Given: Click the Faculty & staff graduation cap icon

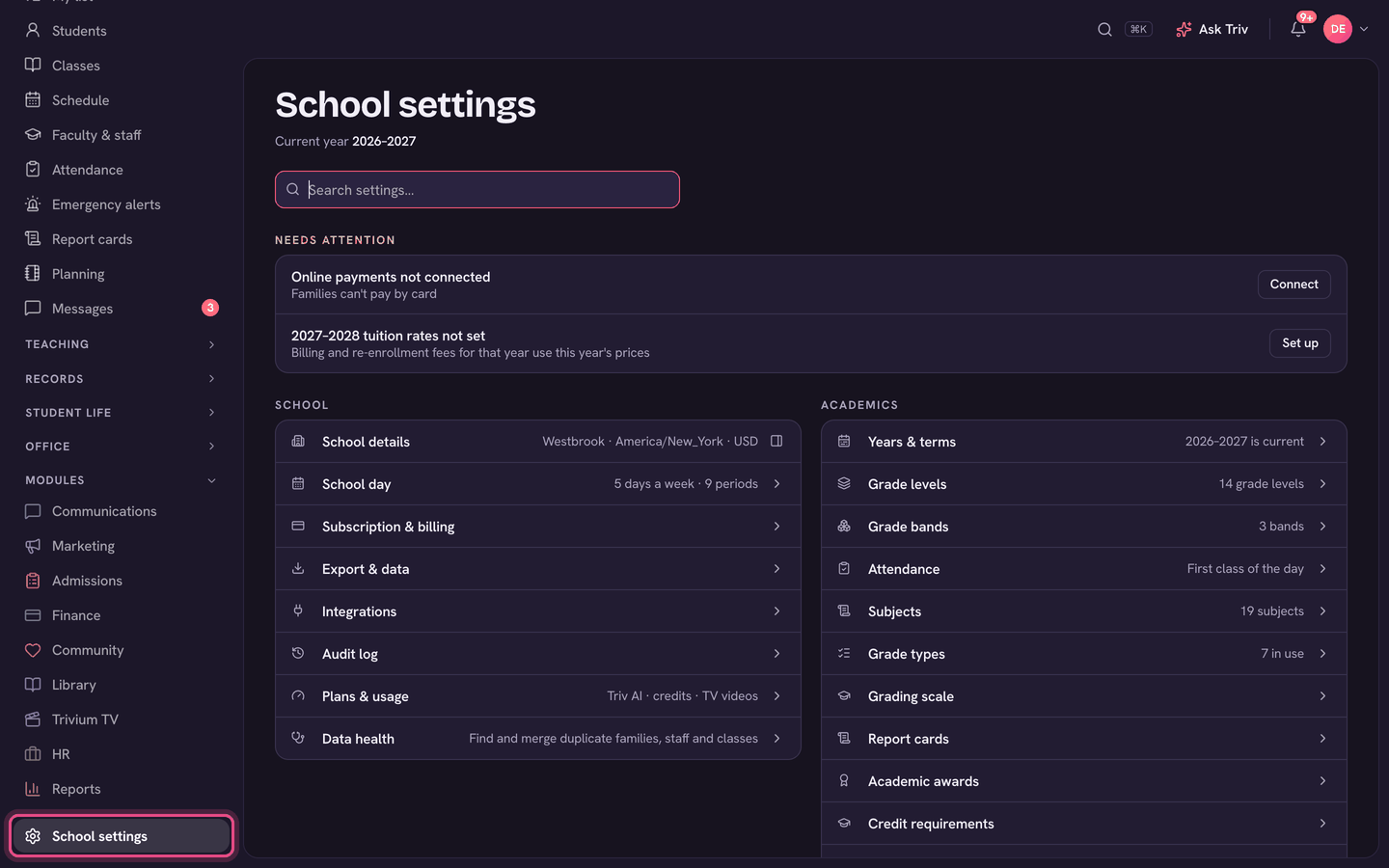Looking at the screenshot, I should 33,135.
